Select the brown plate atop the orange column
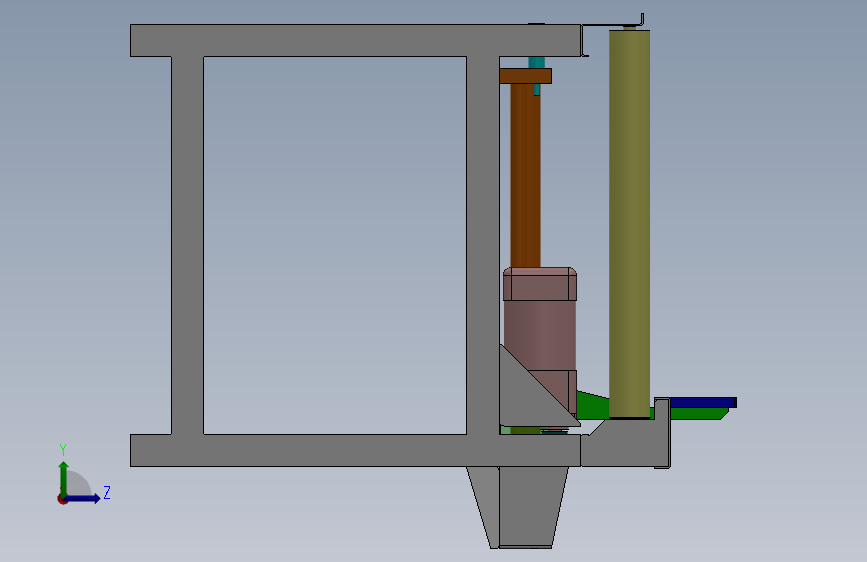The image size is (867, 562). [x=525, y=76]
